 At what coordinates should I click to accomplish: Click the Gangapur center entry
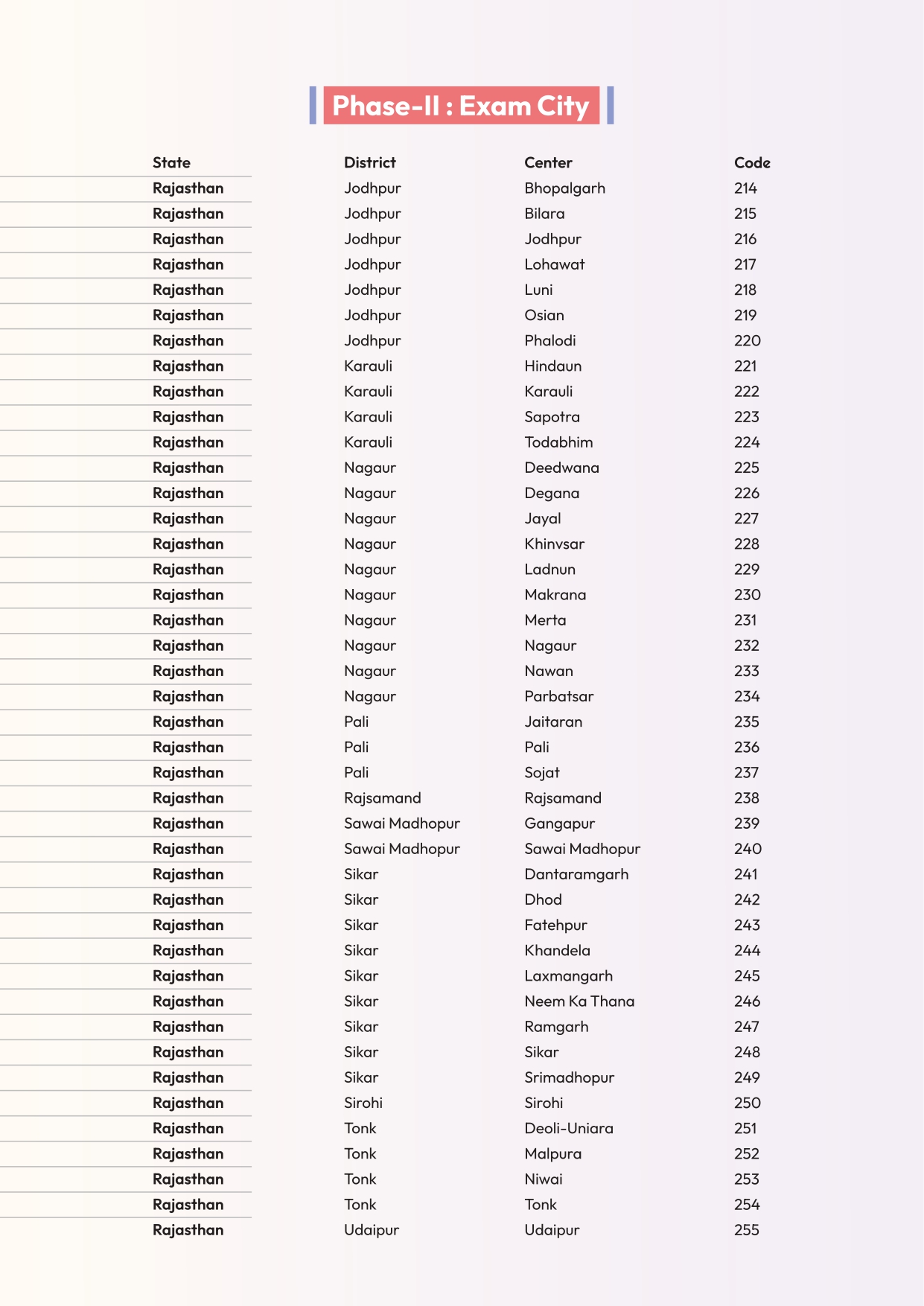click(559, 824)
